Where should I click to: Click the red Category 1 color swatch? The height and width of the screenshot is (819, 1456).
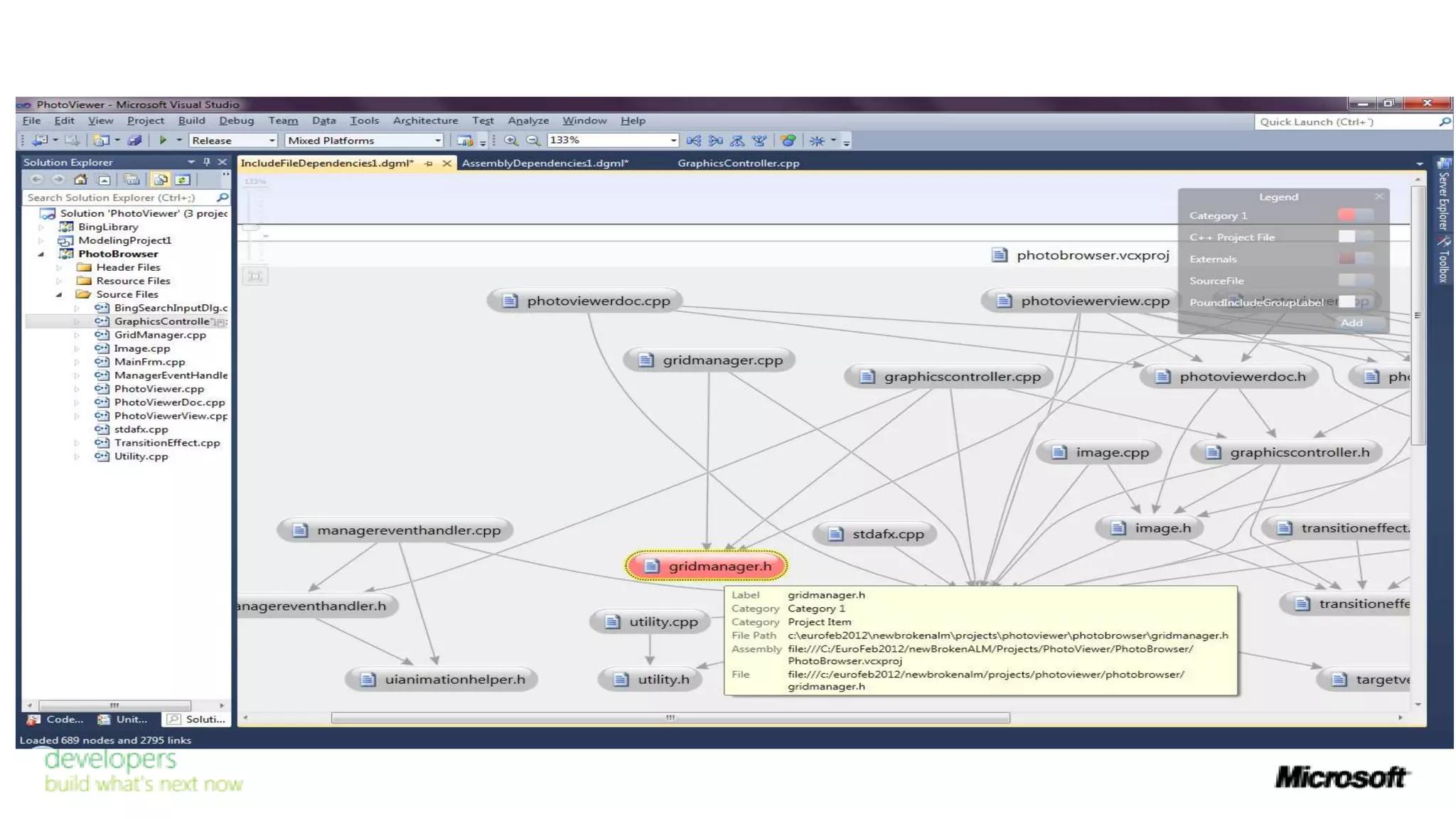(x=1346, y=215)
